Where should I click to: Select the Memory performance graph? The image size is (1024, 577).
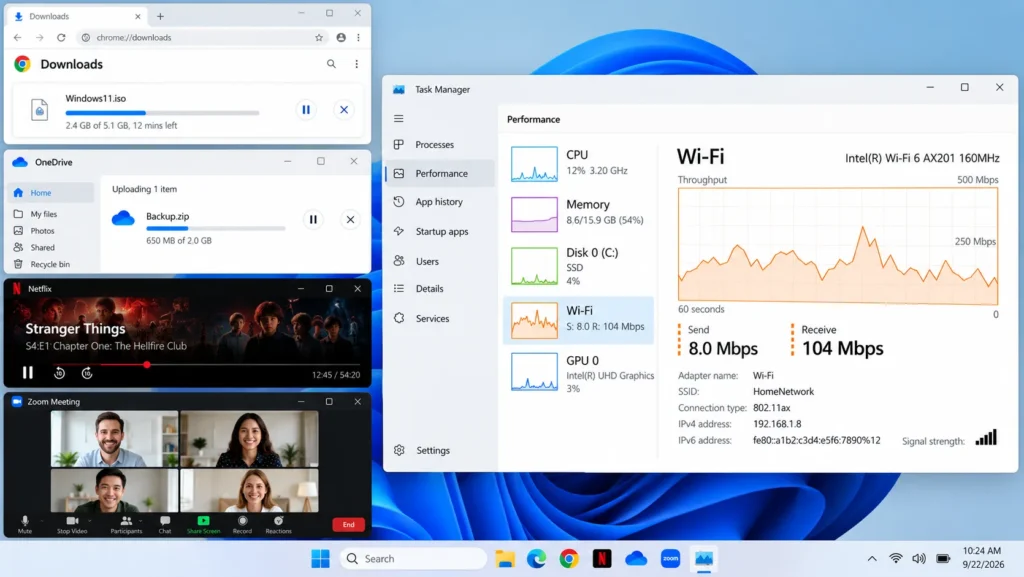click(x=534, y=214)
